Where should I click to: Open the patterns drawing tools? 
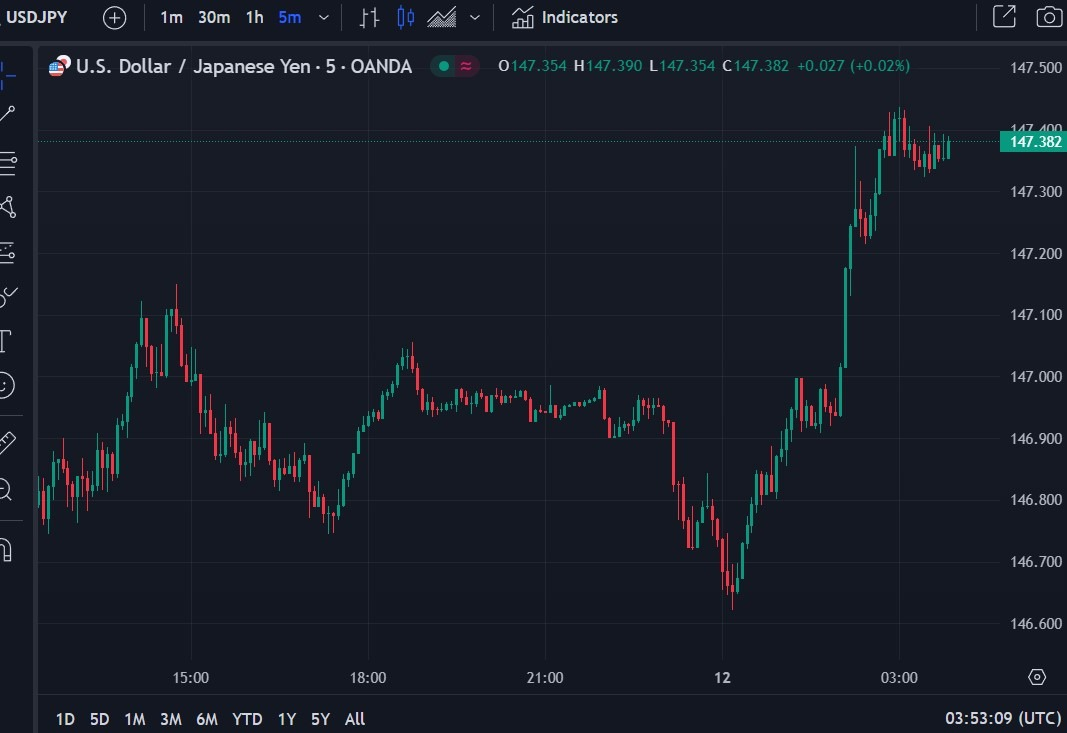tap(8, 207)
